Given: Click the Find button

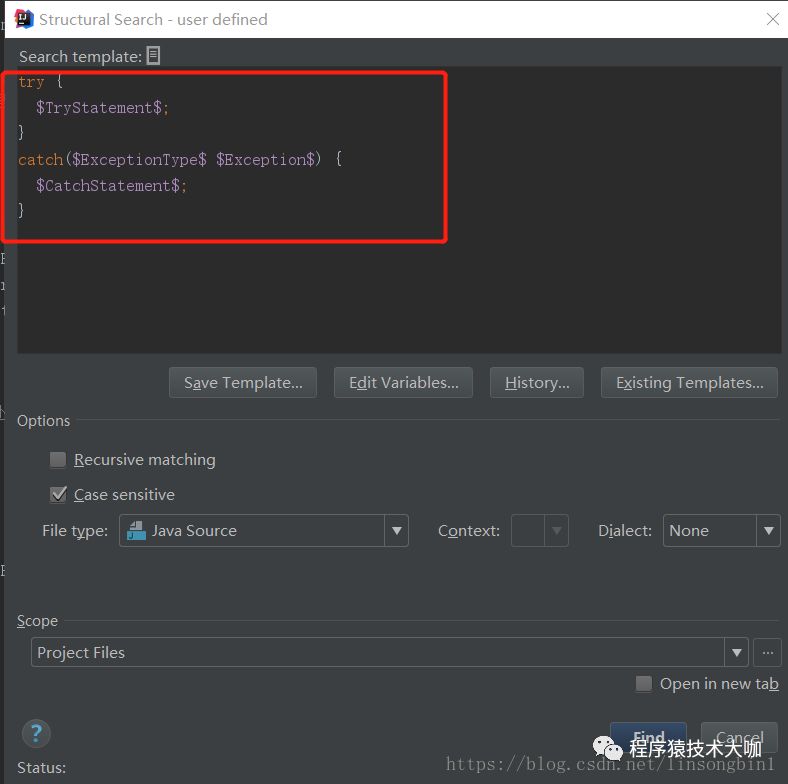Looking at the screenshot, I should 648,737.
